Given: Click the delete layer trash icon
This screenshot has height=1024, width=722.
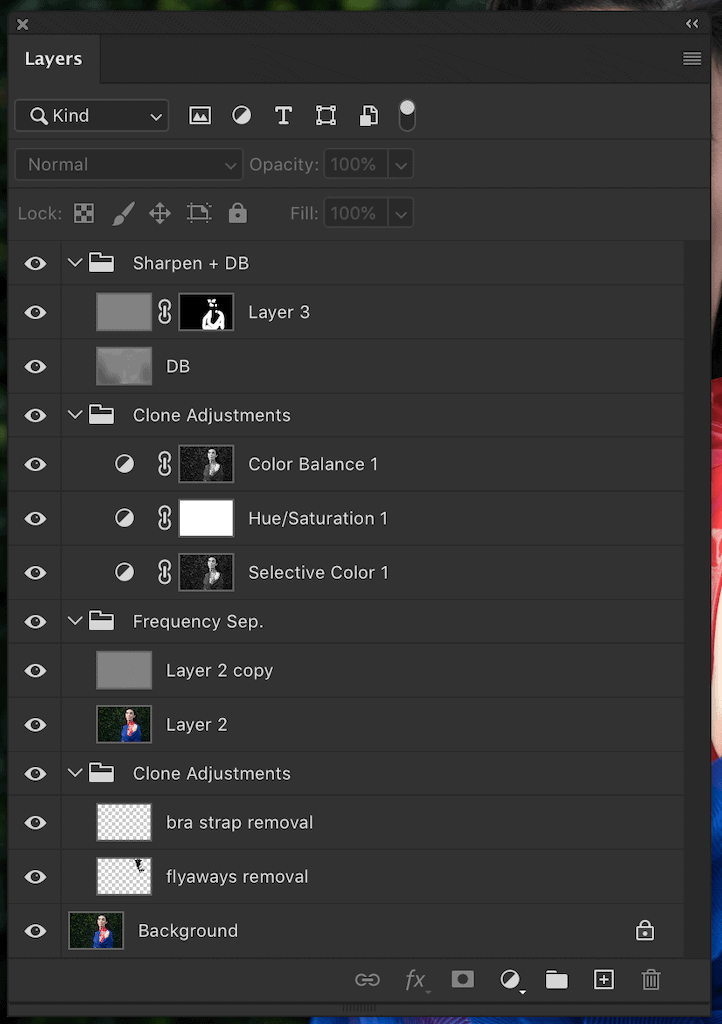Looking at the screenshot, I should (651, 980).
